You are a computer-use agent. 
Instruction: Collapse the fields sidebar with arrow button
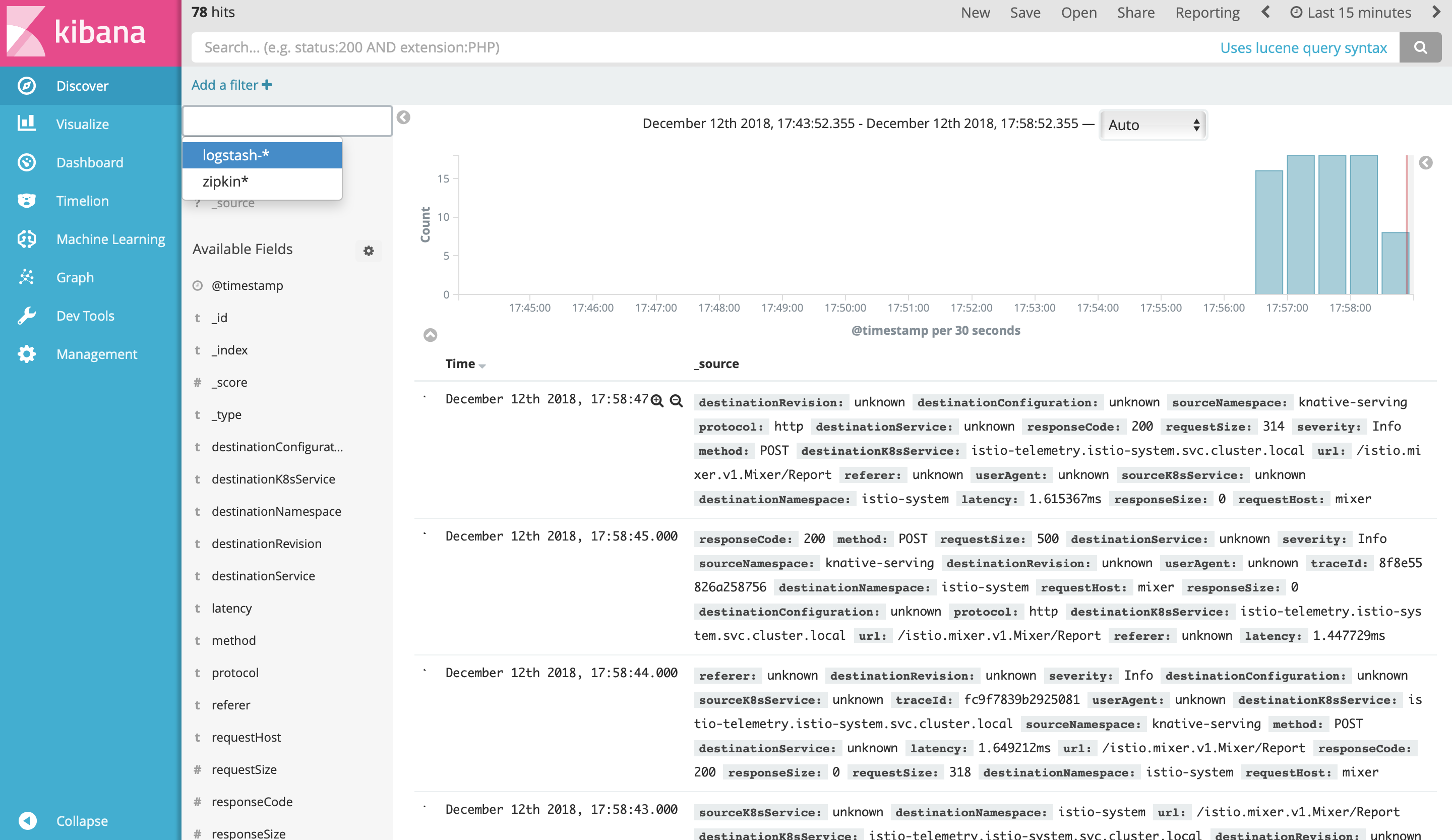click(x=403, y=117)
